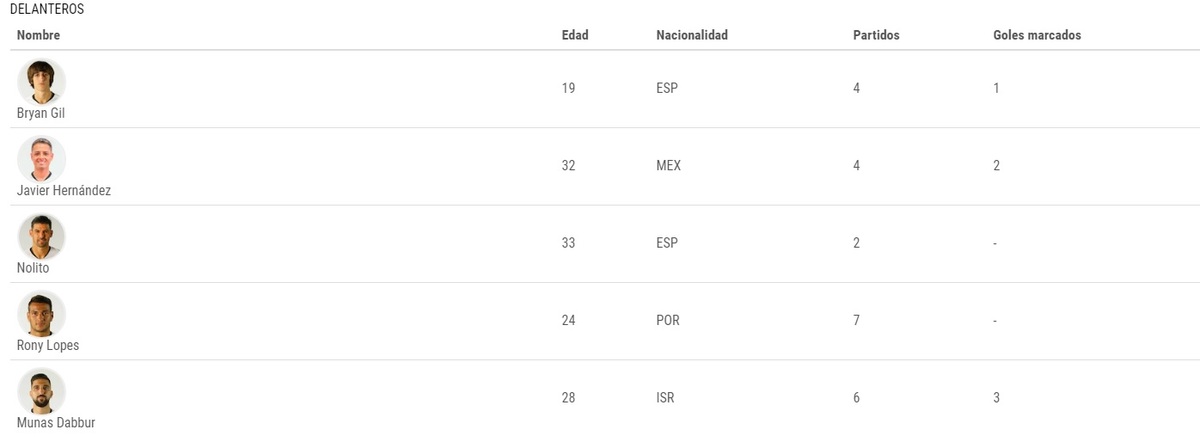The height and width of the screenshot is (442, 1200).
Task: Click Munas Dabbur's ISR nationality cell
Action: pos(666,398)
